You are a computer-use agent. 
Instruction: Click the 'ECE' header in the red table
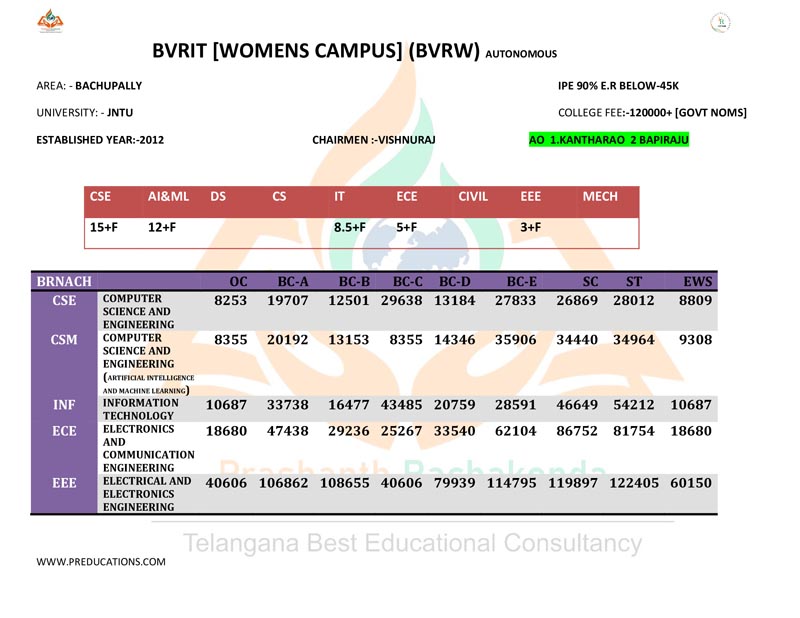pyautogui.click(x=407, y=196)
